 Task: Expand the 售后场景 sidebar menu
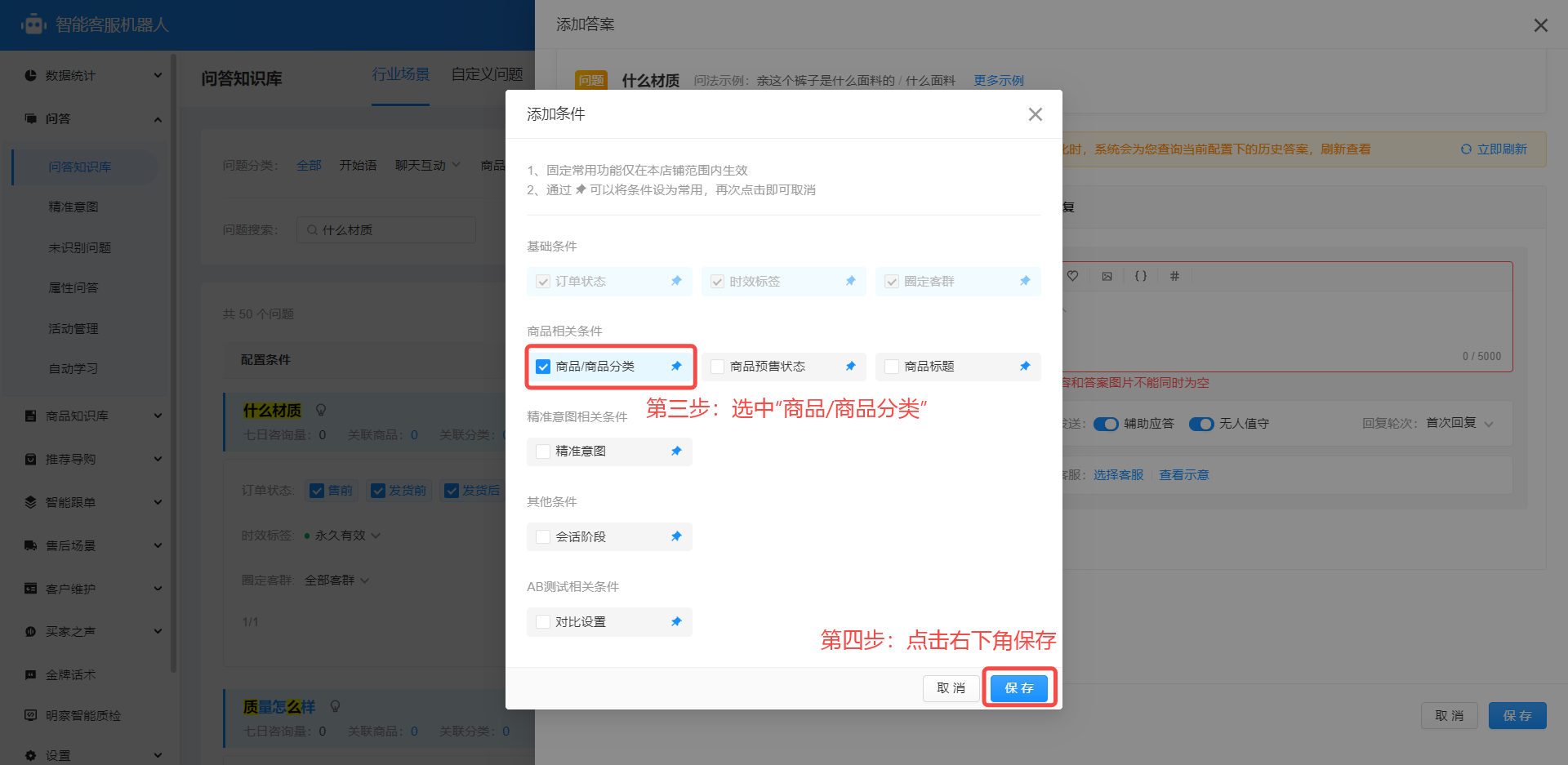coord(158,545)
